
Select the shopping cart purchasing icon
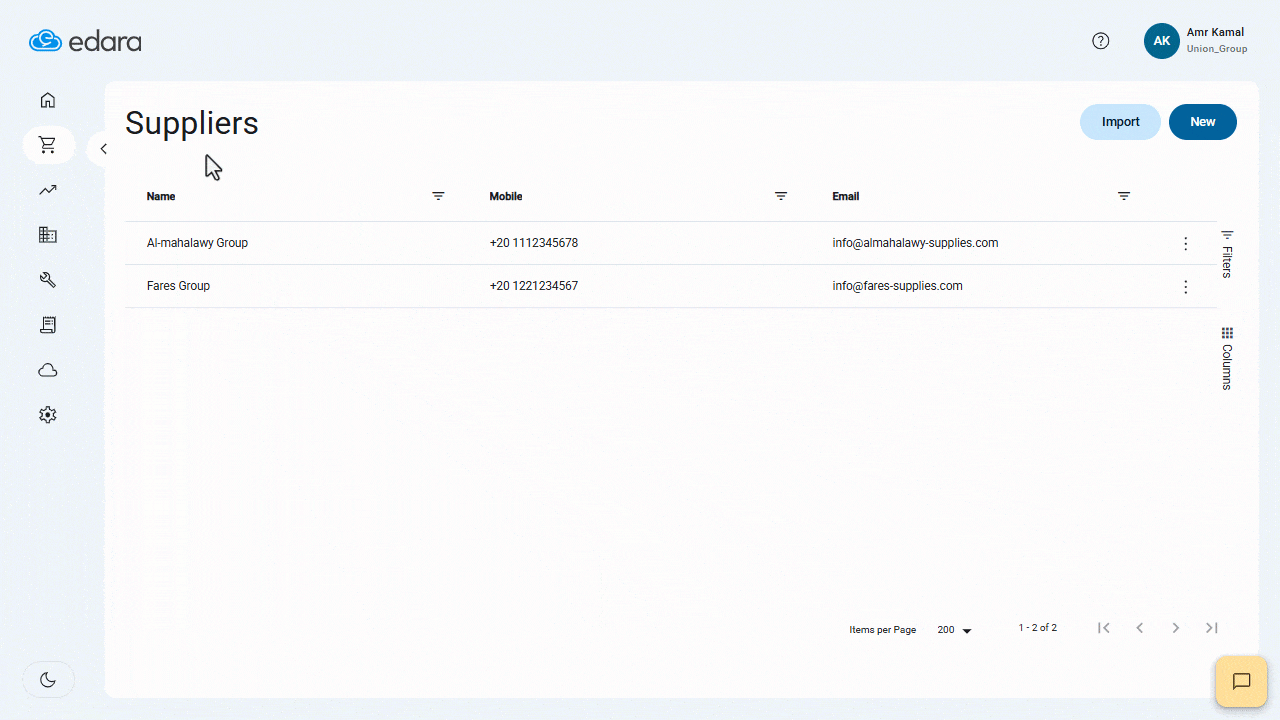click(x=48, y=145)
